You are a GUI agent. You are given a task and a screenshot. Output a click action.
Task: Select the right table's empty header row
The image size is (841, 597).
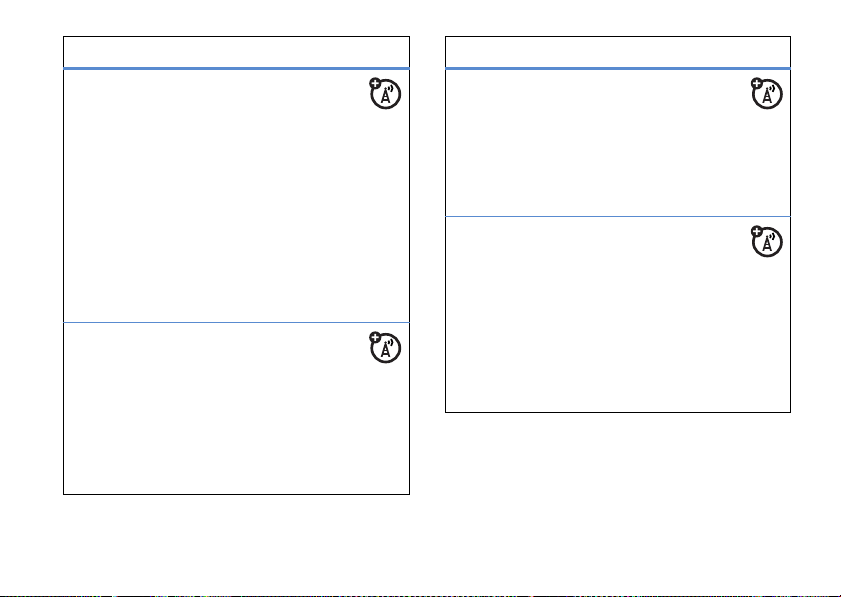pos(617,52)
